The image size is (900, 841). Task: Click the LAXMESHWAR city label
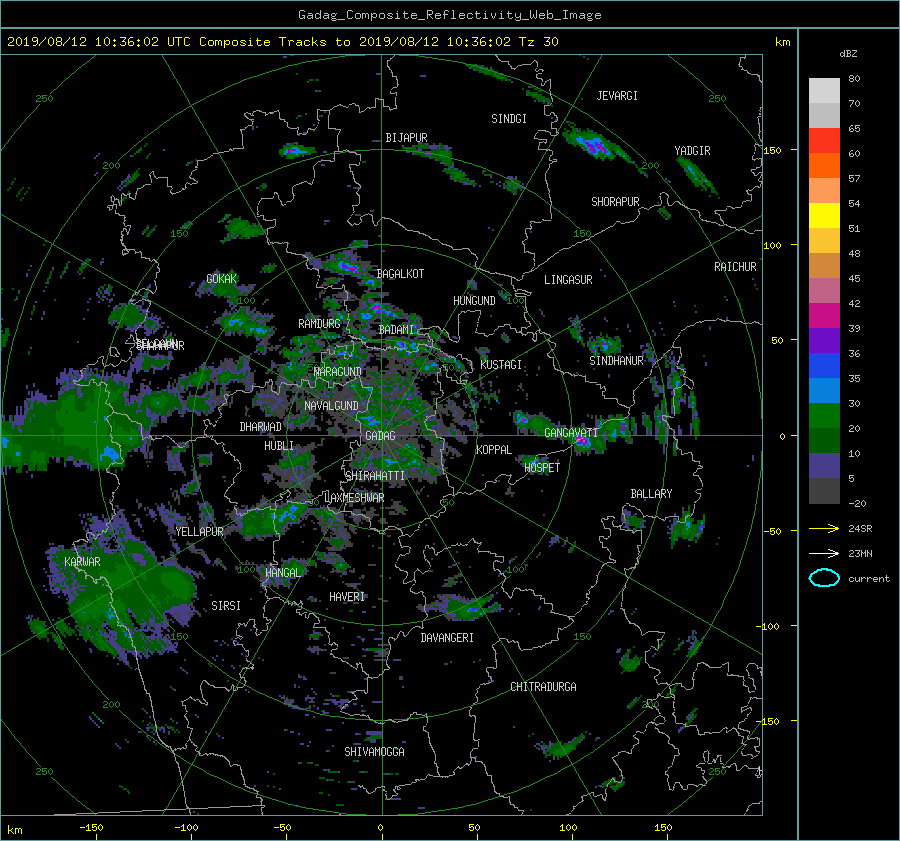coord(354,498)
